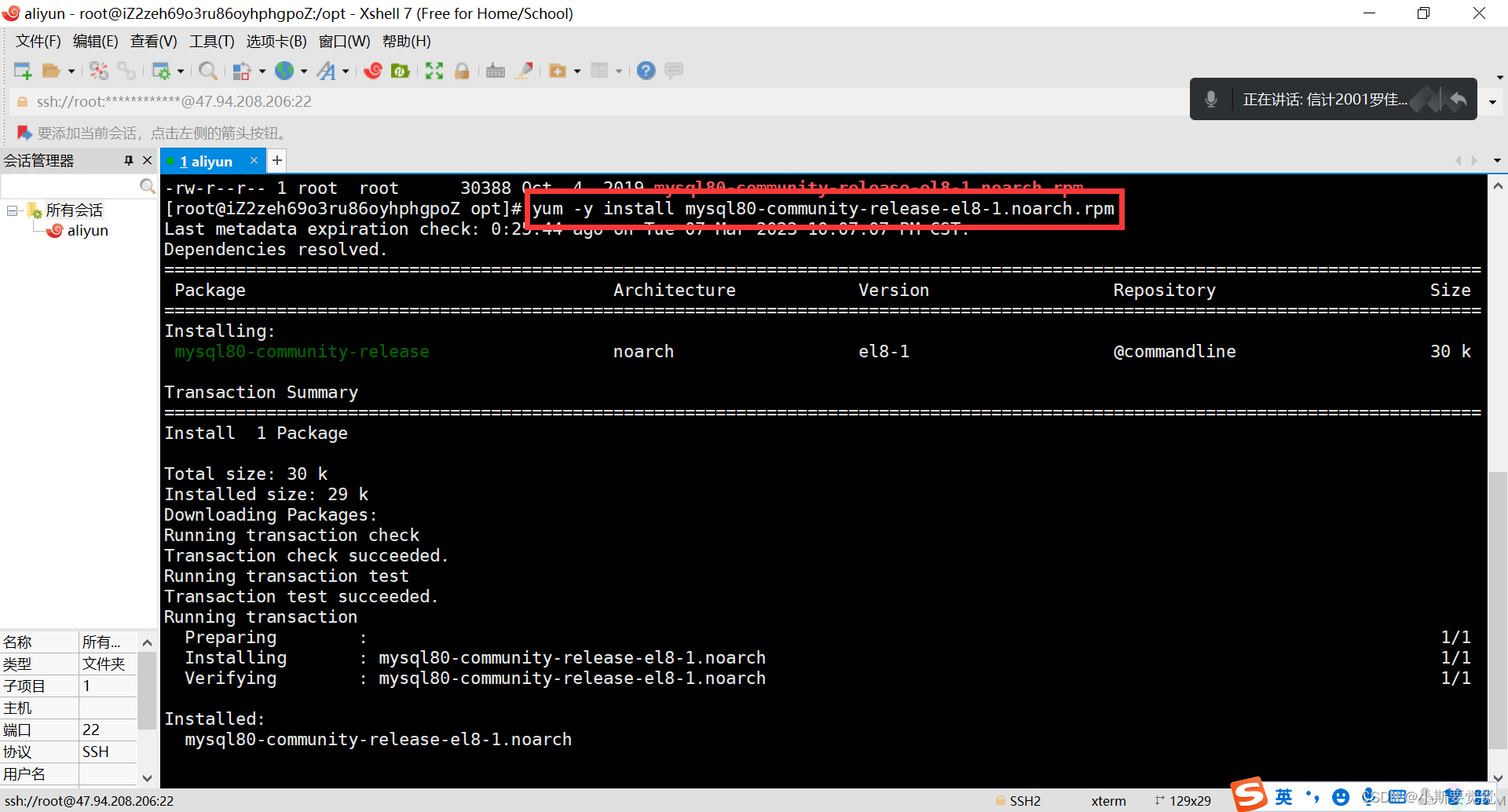Lock the screen with the padlock icon

point(463,71)
